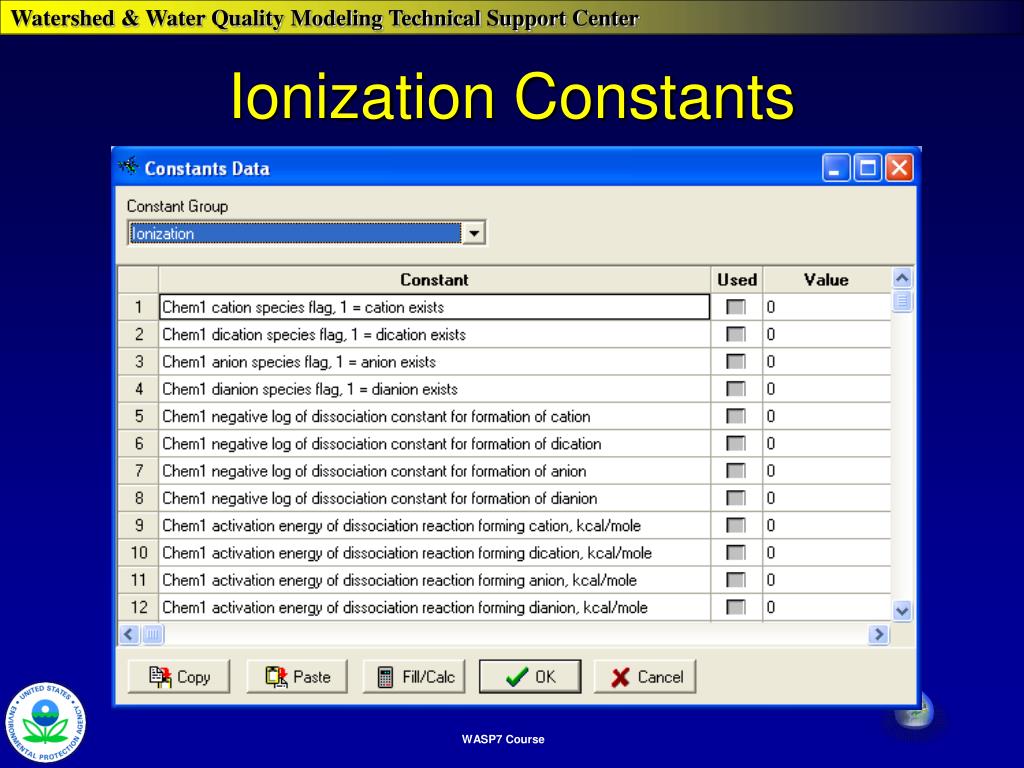Click the Used column header
Viewport: 1024px width, 768px height.
point(737,280)
